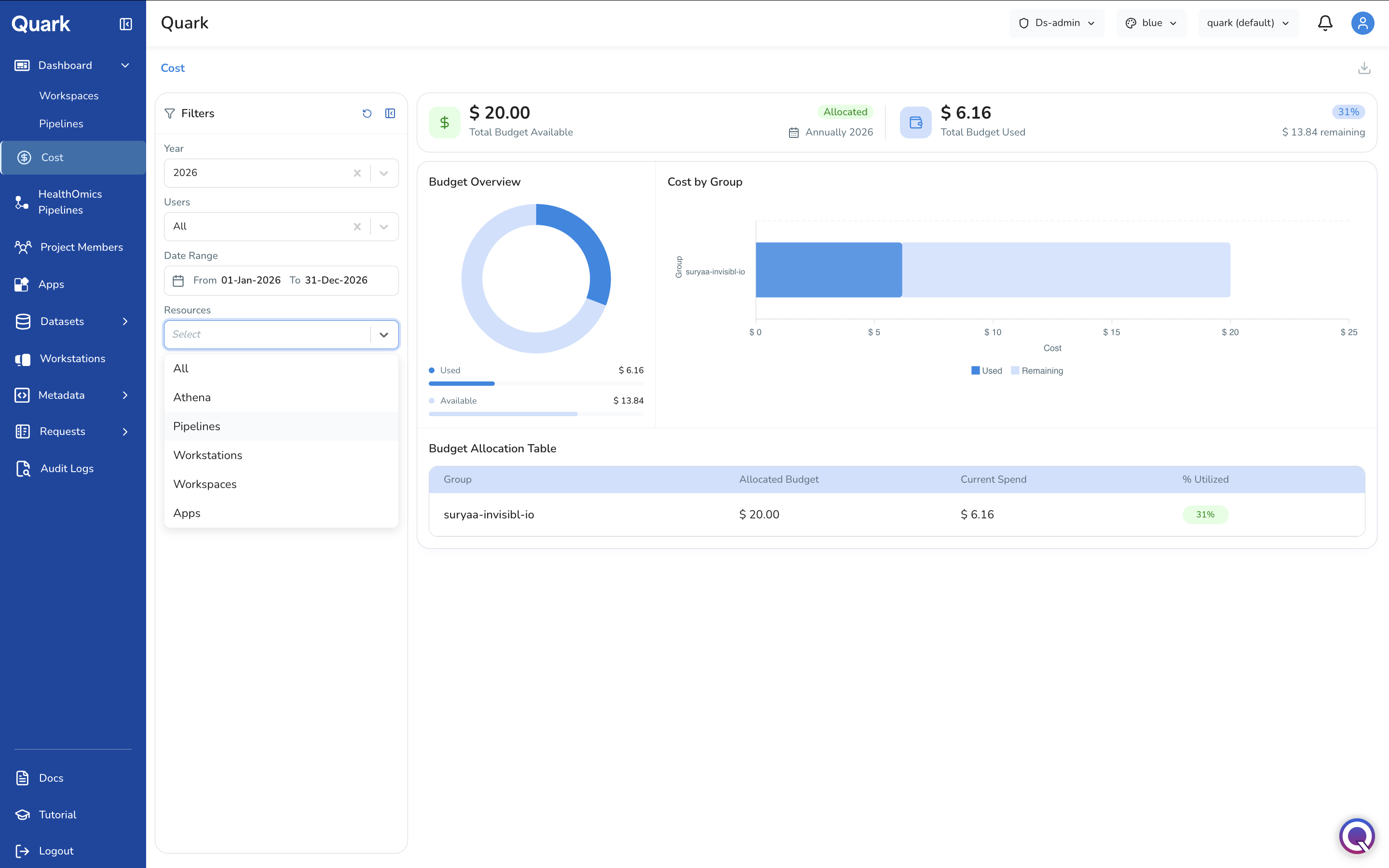The height and width of the screenshot is (868, 1389).
Task: Click the Project Members people icon
Action: [x=23, y=247]
